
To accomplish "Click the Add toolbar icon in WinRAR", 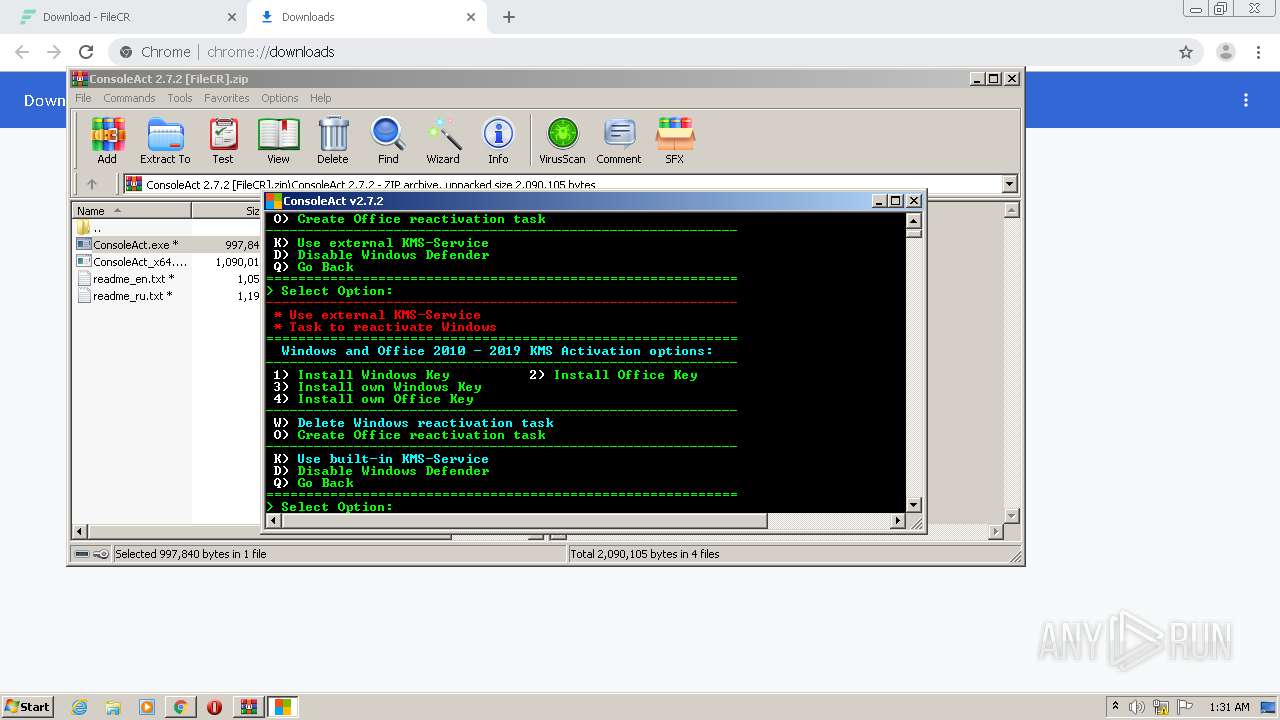I will [107, 140].
